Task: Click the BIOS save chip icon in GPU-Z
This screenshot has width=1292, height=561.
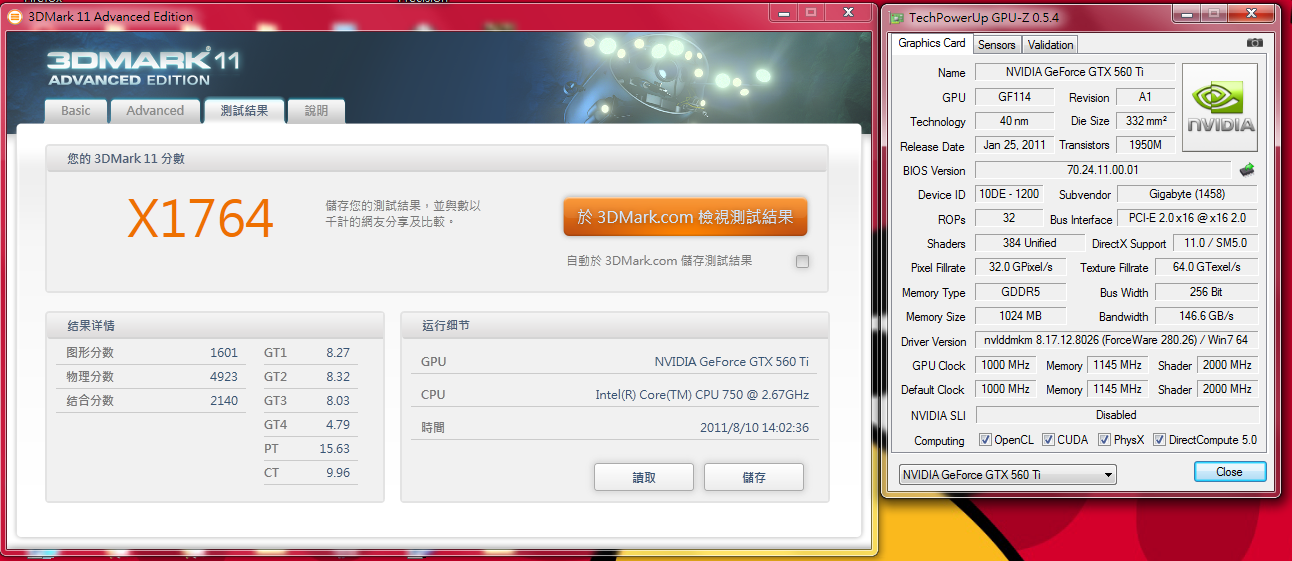Action: (1247, 170)
